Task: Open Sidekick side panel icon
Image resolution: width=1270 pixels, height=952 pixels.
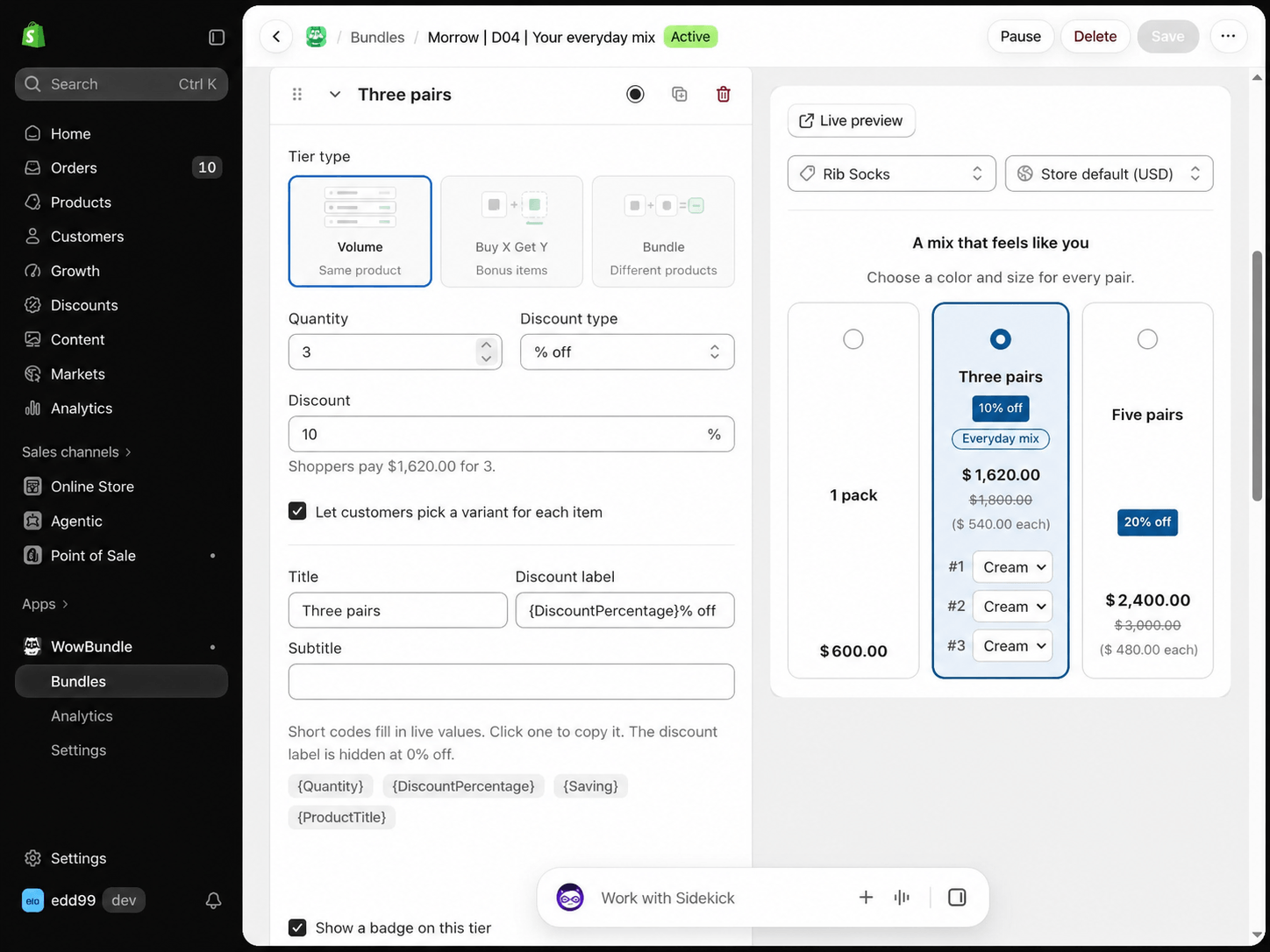Action: pyautogui.click(x=957, y=897)
